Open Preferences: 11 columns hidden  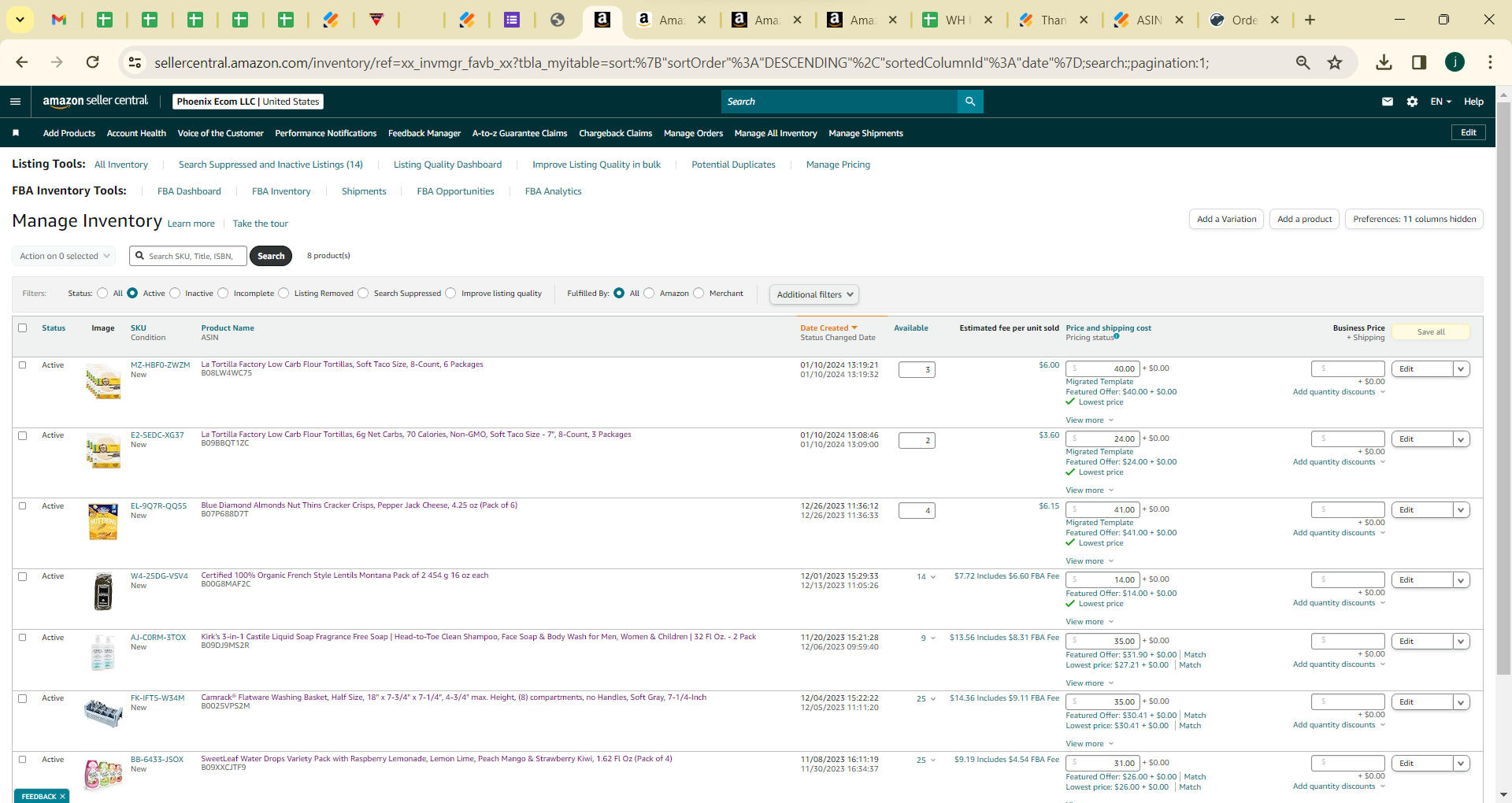pyautogui.click(x=1414, y=219)
